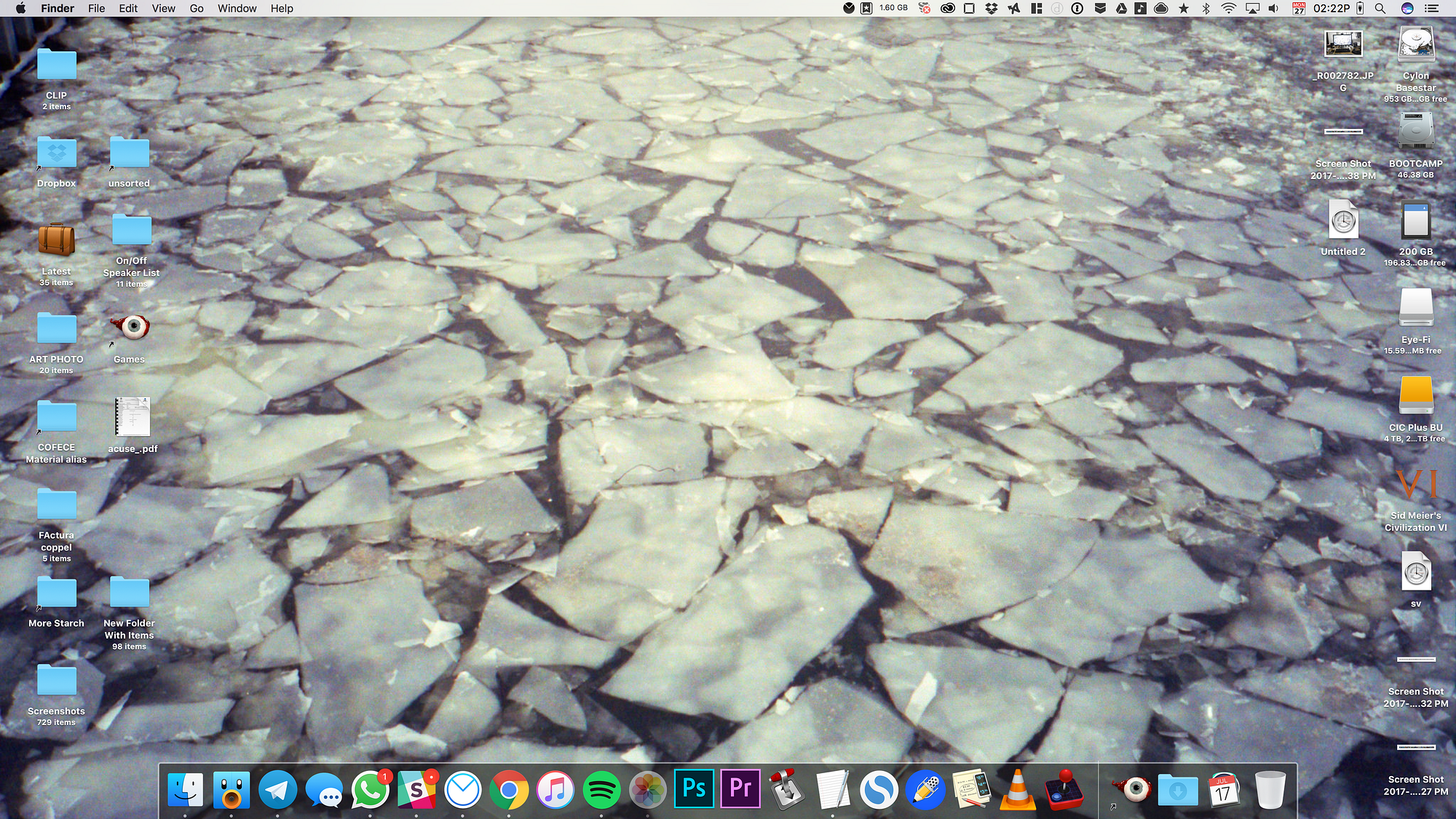Click the Telegram dock icon
This screenshot has width=1456, height=819.
click(x=277, y=790)
